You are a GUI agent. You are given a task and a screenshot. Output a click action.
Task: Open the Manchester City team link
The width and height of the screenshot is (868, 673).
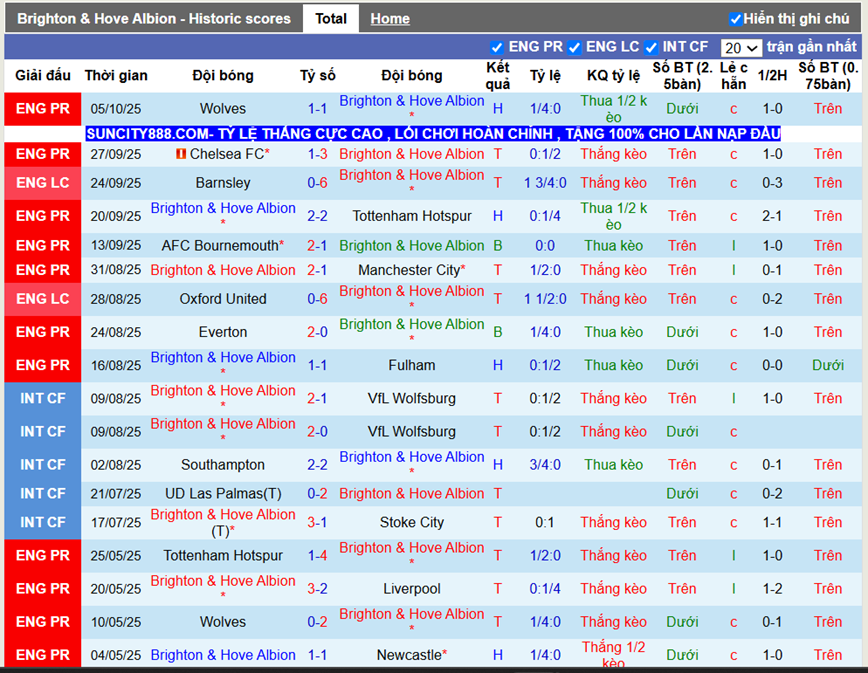tap(409, 270)
